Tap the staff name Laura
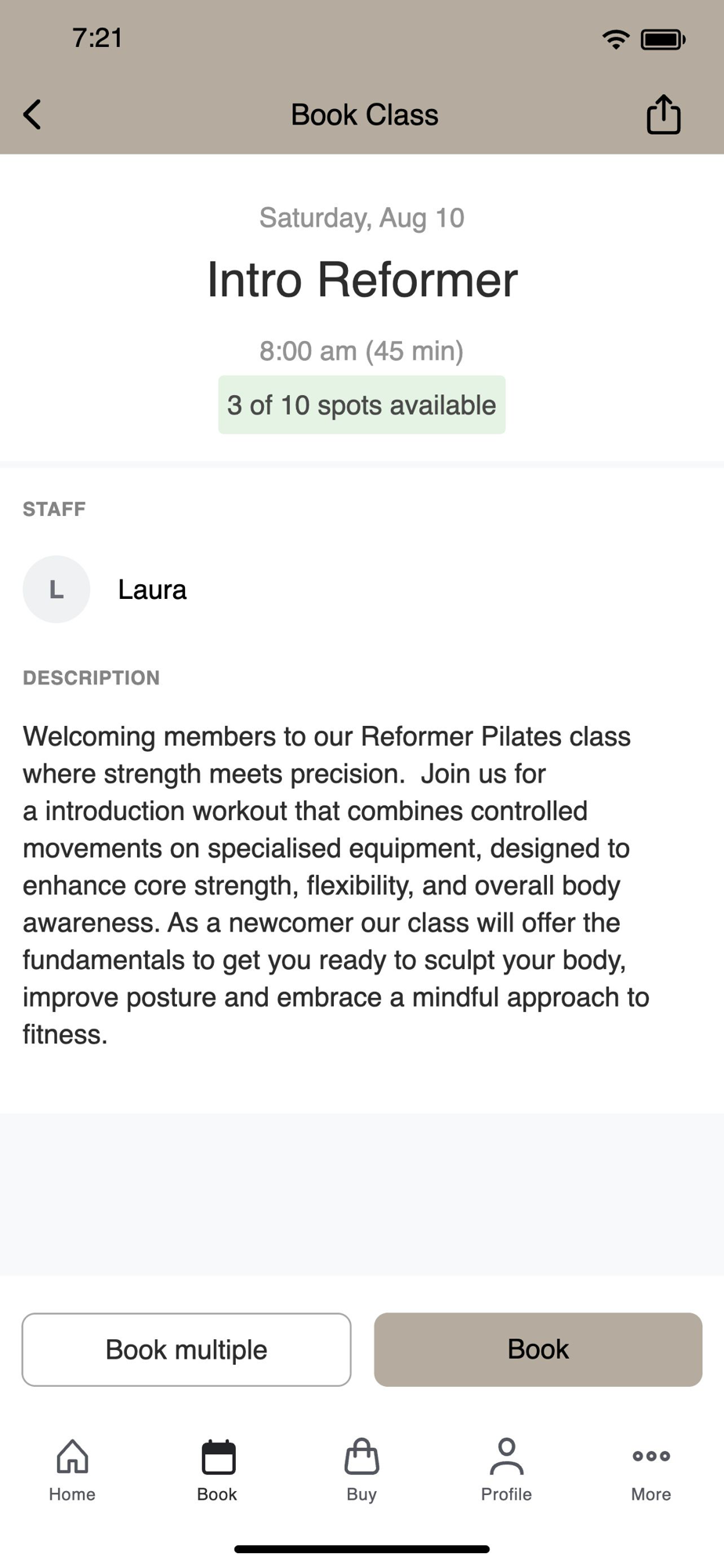 point(152,590)
